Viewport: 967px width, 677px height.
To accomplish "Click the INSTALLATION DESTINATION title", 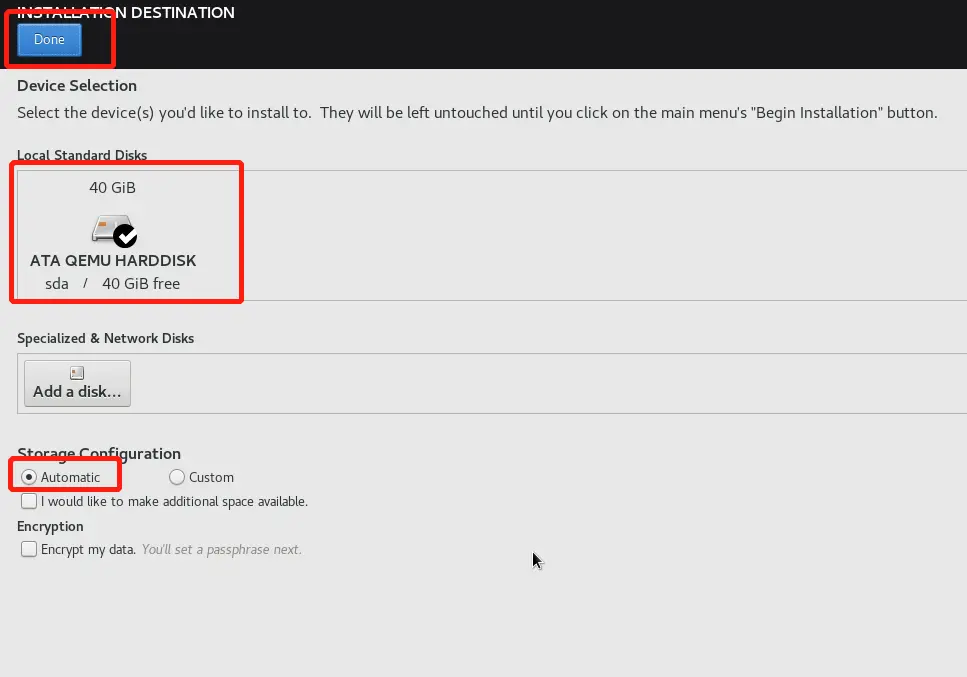I will pyautogui.click(x=126, y=12).
